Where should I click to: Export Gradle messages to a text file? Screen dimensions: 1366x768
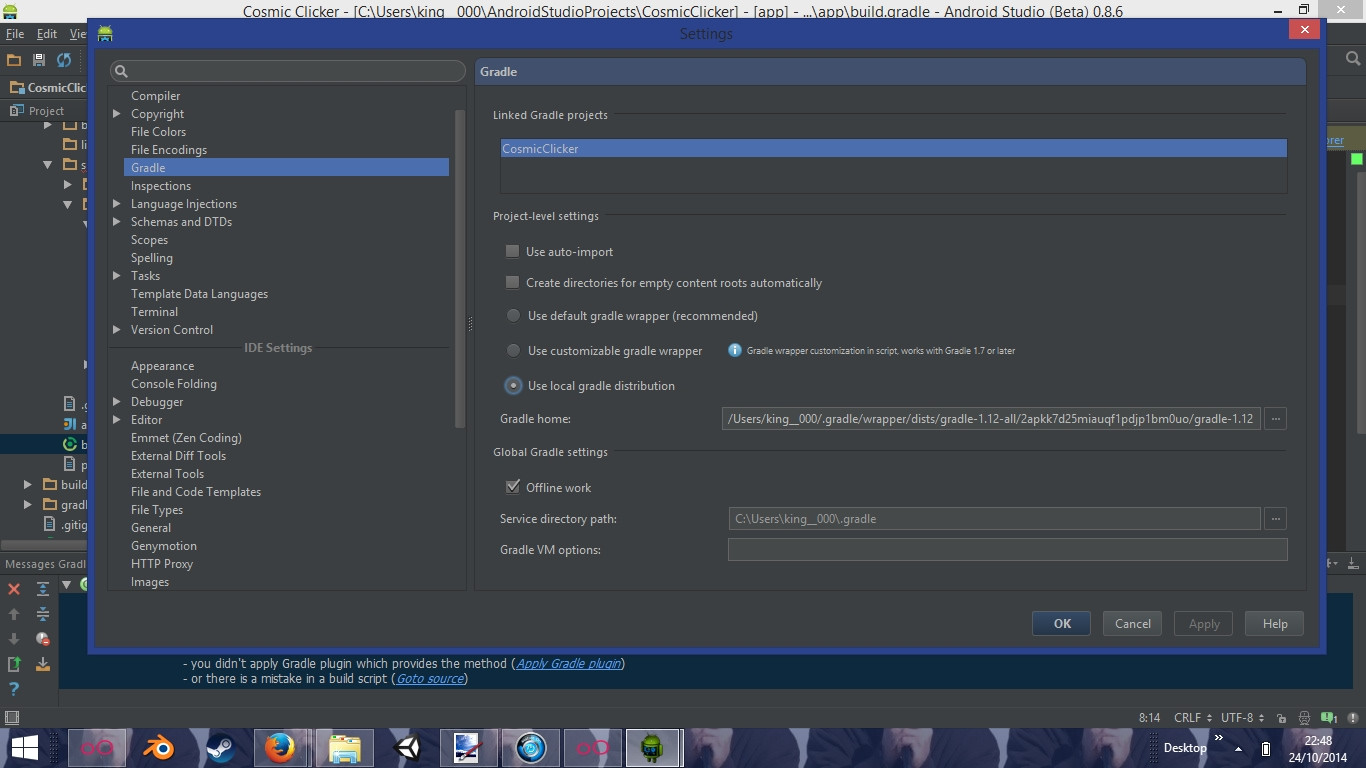tap(13, 664)
